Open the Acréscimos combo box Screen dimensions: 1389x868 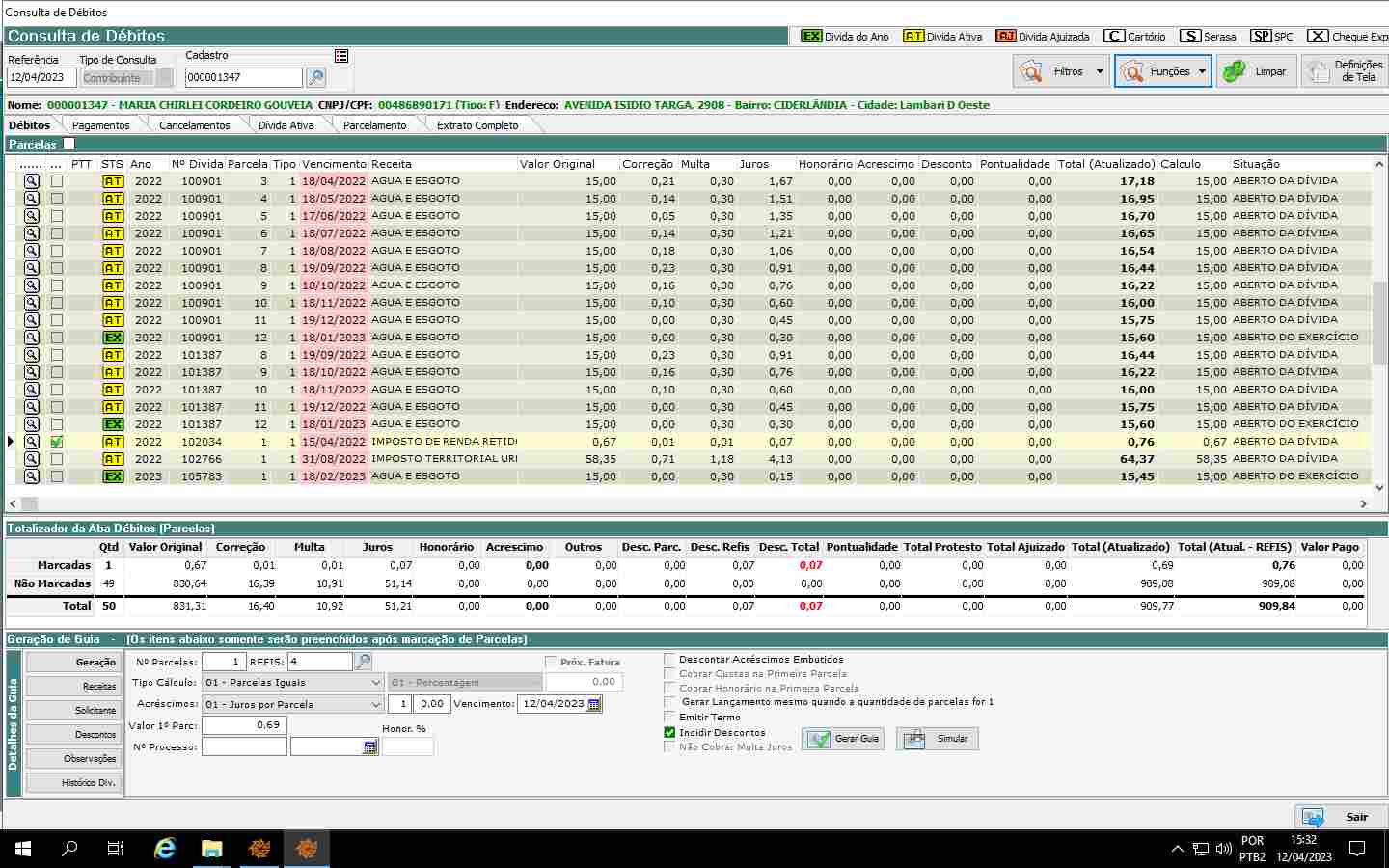(375, 704)
